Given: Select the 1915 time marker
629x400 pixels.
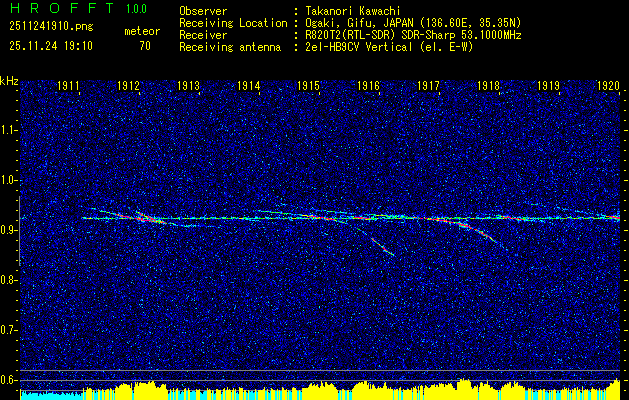Looking at the screenshot, I should [309, 87].
